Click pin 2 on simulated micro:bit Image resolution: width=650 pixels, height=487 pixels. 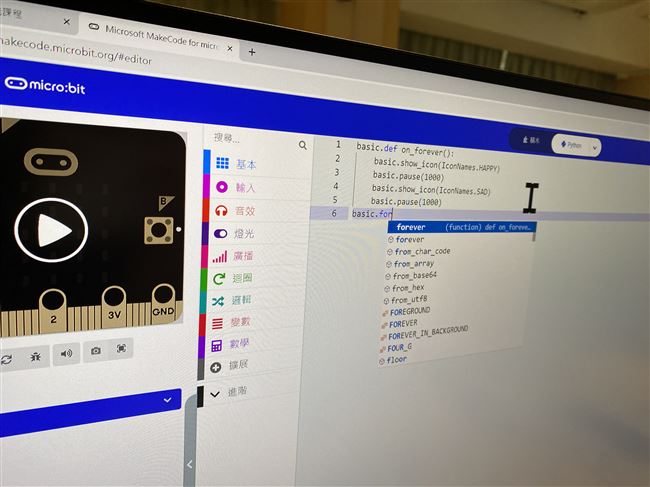(x=53, y=311)
